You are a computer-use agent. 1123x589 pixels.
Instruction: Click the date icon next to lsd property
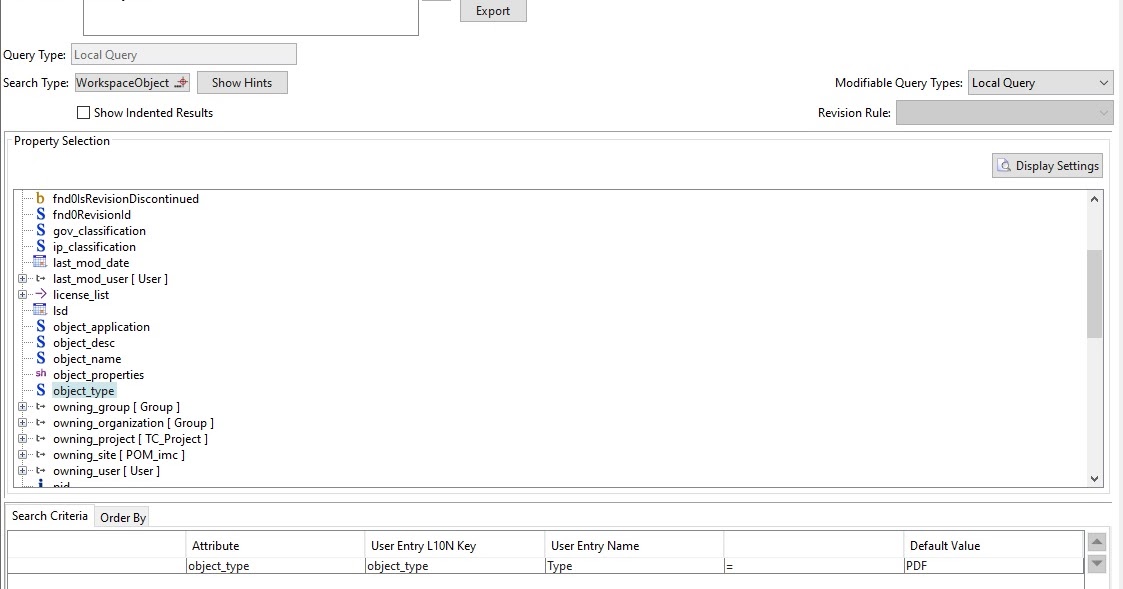38,310
